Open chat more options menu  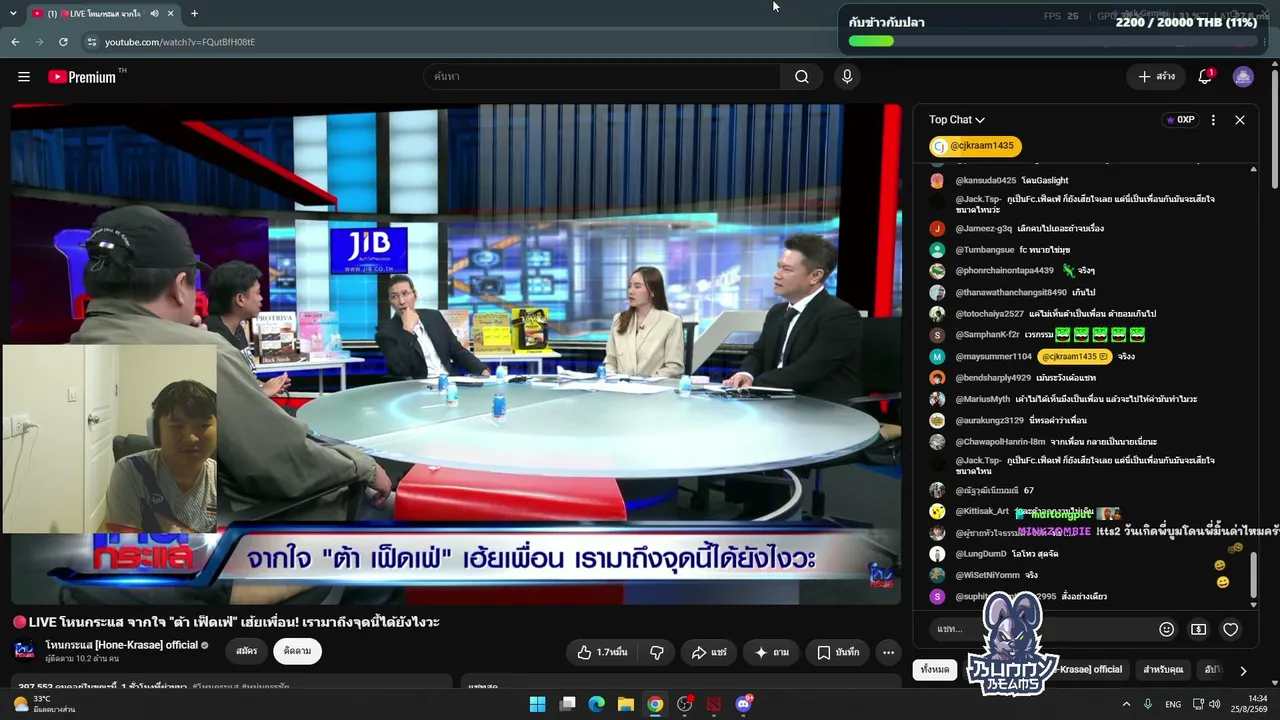coord(1213,120)
